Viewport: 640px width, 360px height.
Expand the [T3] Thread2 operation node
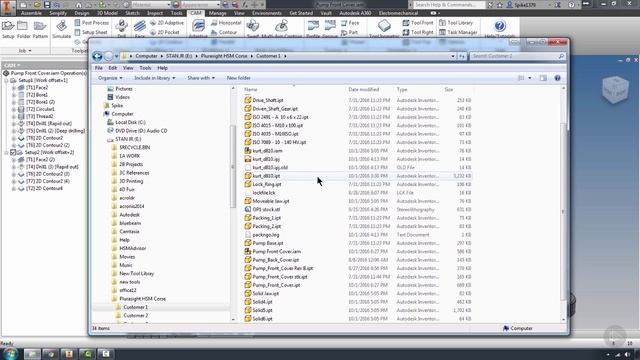(x=14, y=116)
